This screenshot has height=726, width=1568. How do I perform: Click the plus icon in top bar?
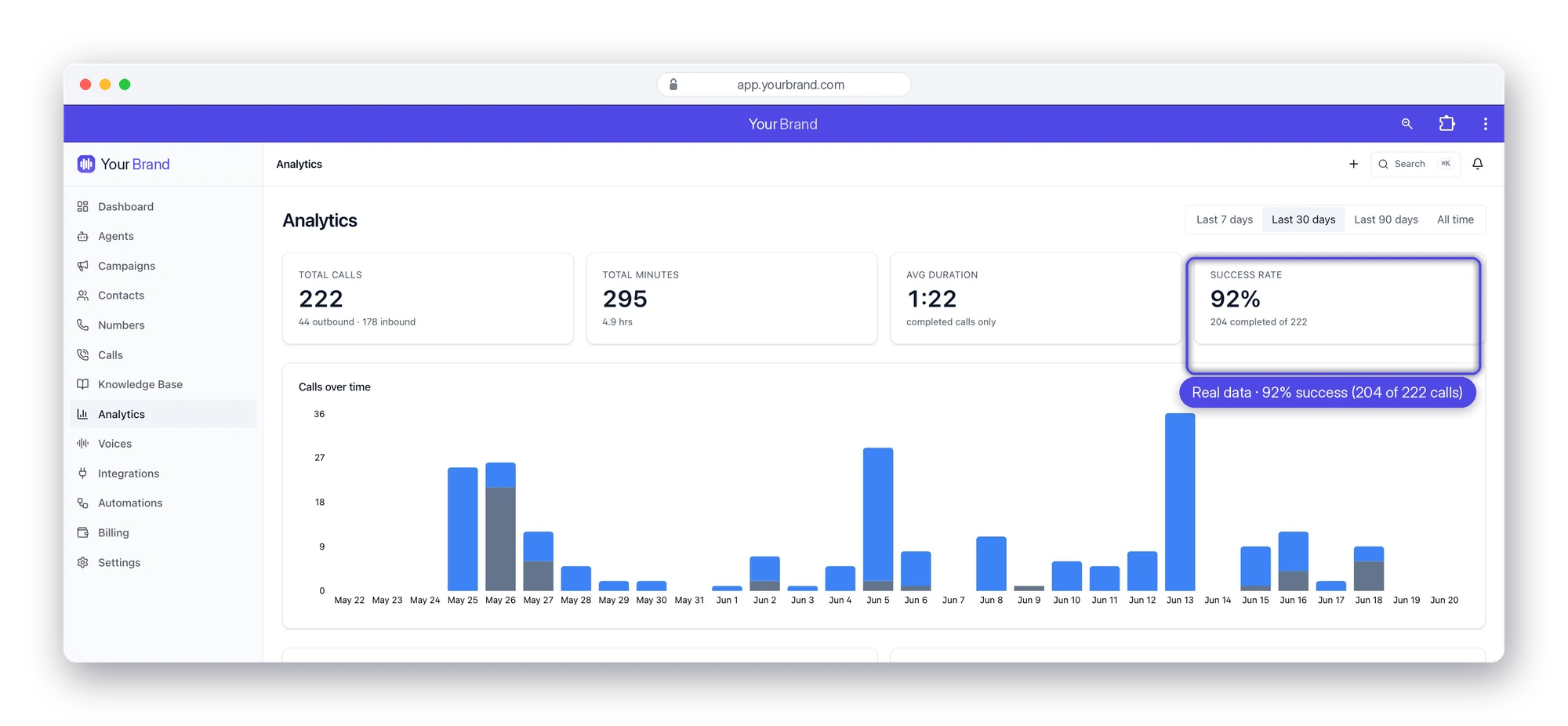(1353, 164)
